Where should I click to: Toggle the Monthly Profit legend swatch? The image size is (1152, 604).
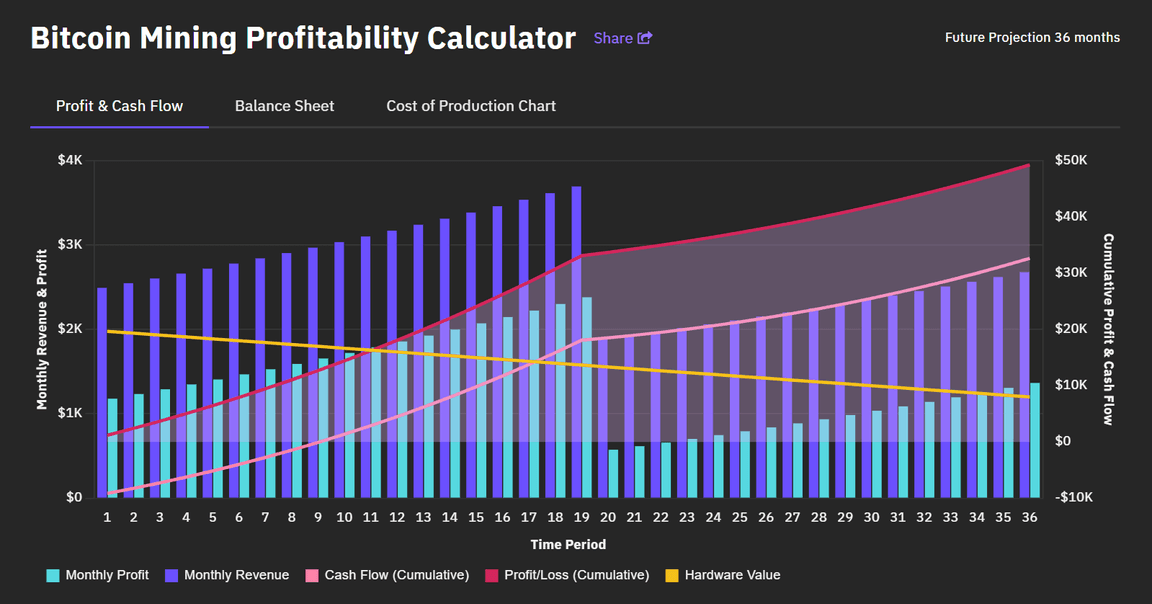click(x=53, y=575)
